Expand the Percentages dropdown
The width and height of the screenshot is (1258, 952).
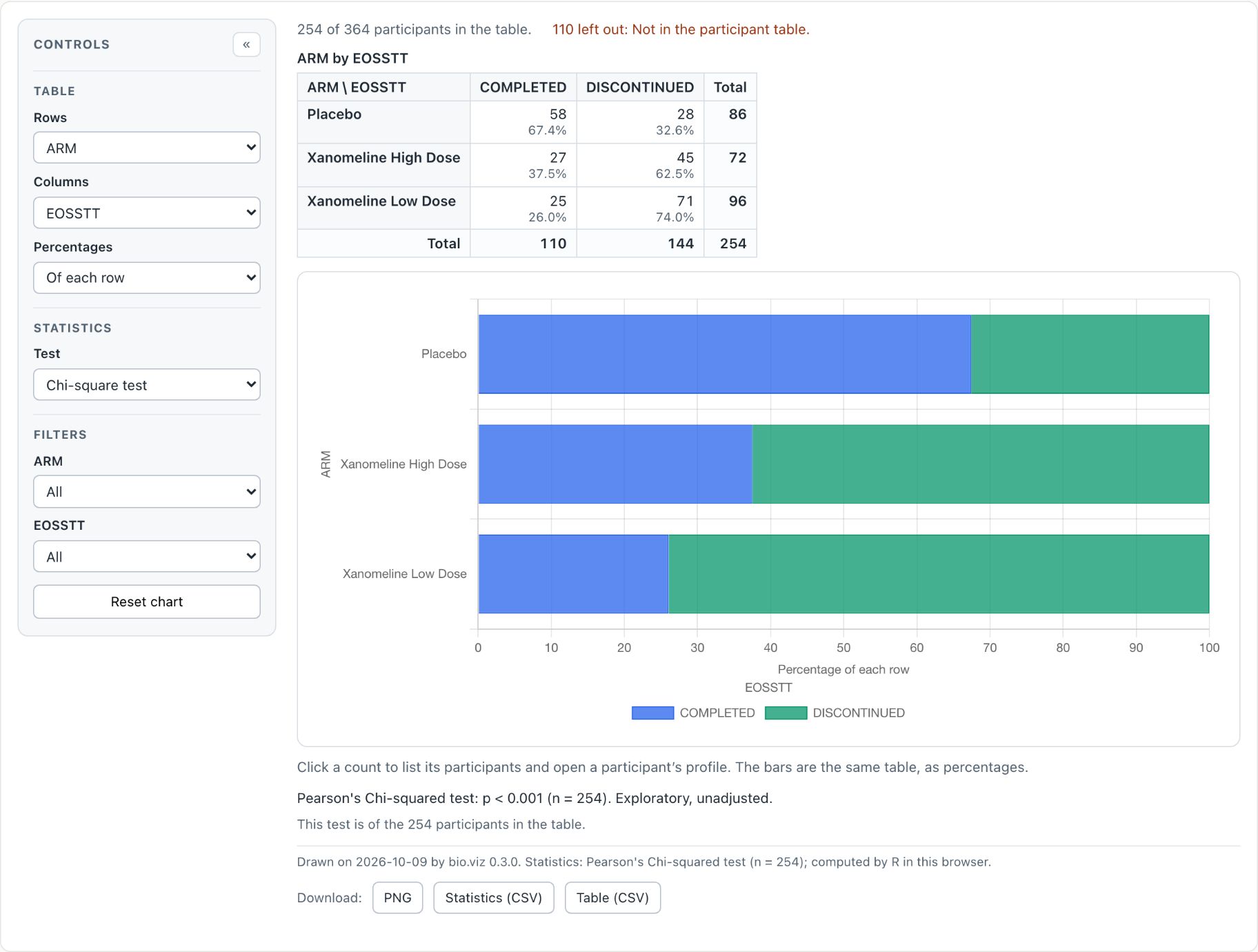tap(147, 277)
